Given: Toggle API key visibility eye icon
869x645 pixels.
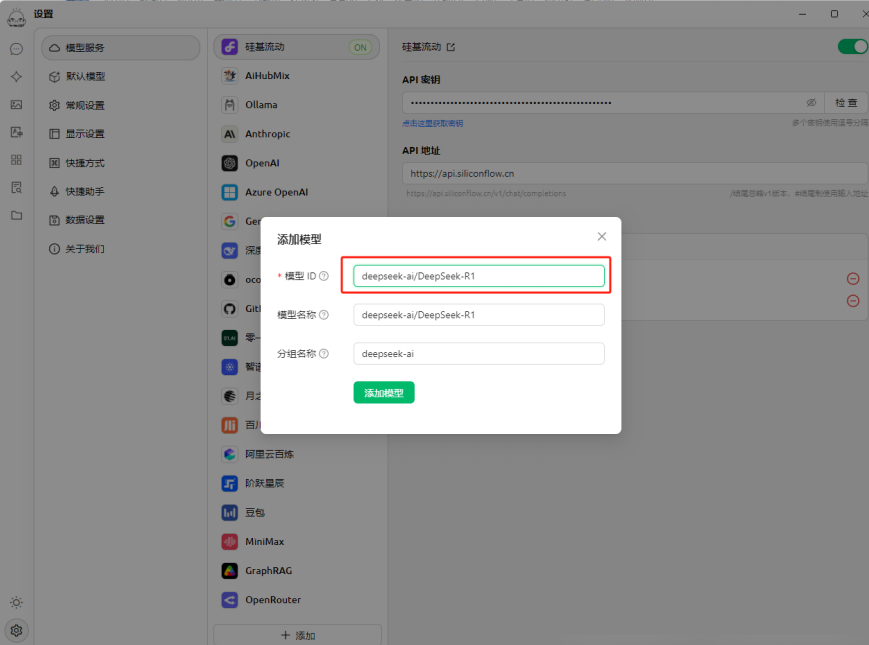Looking at the screenshot, I should (811, 103).
